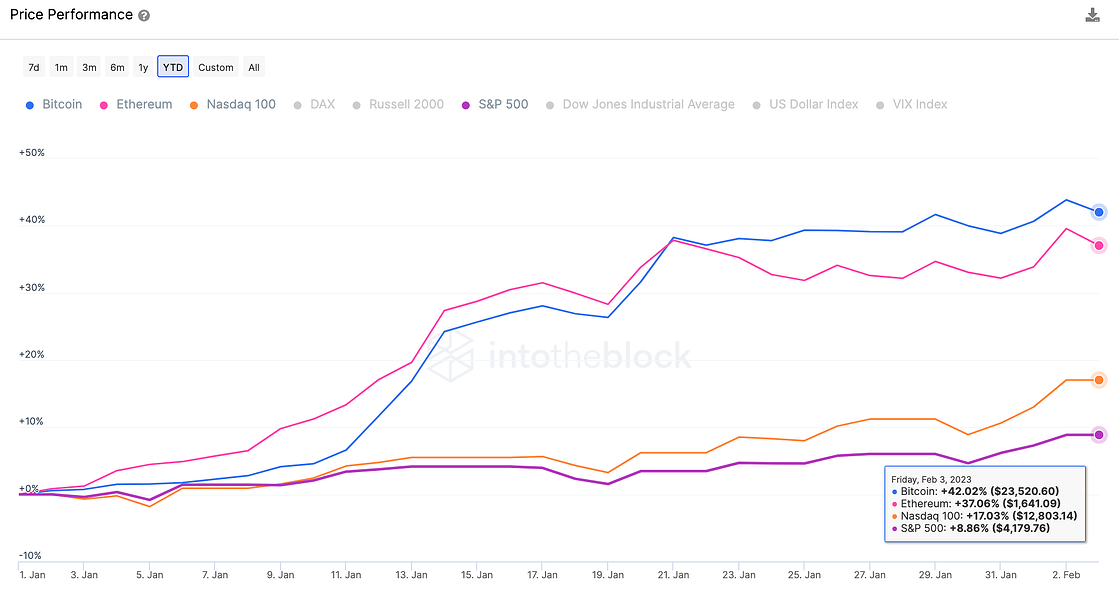The image size is (1119, 590).
Task: Click the 13. Jan x-axis label
Action: coord(412,574)
